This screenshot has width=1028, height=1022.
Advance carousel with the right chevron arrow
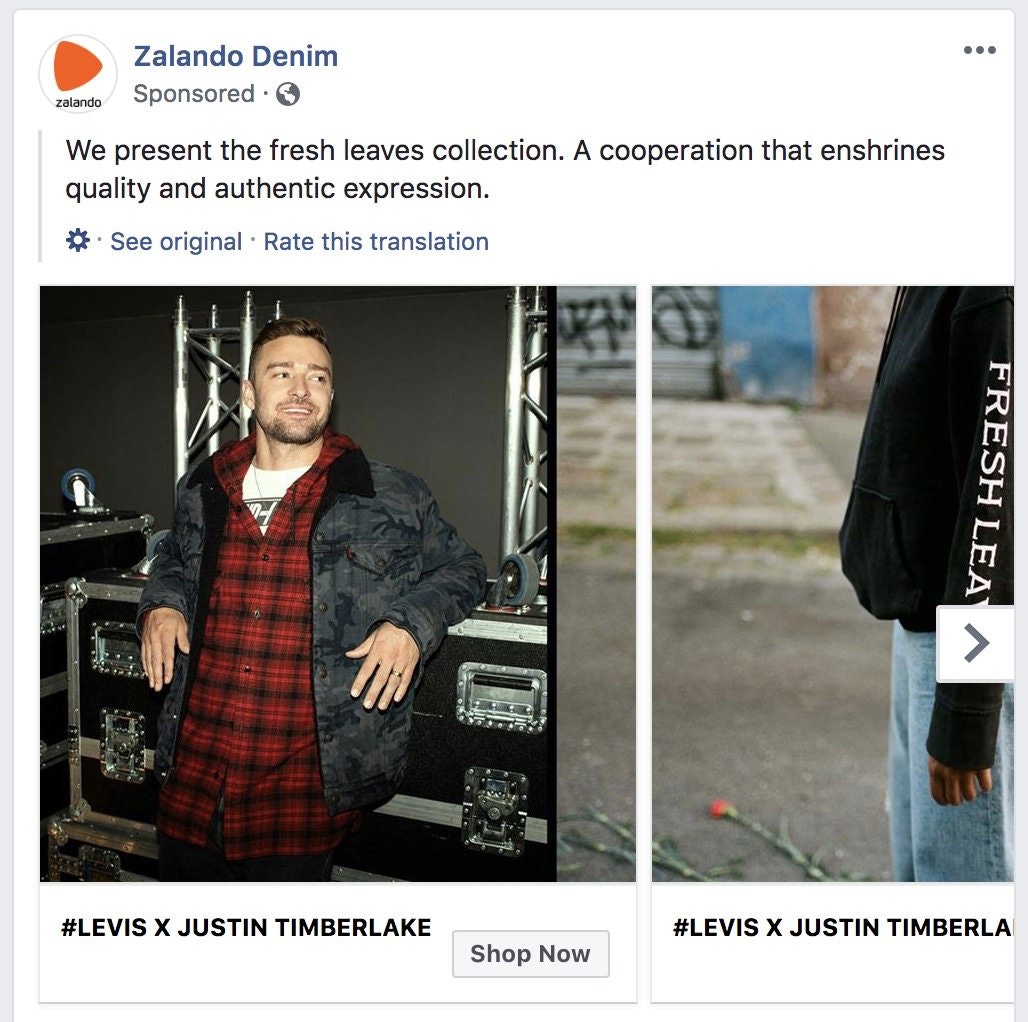(976, 644)
